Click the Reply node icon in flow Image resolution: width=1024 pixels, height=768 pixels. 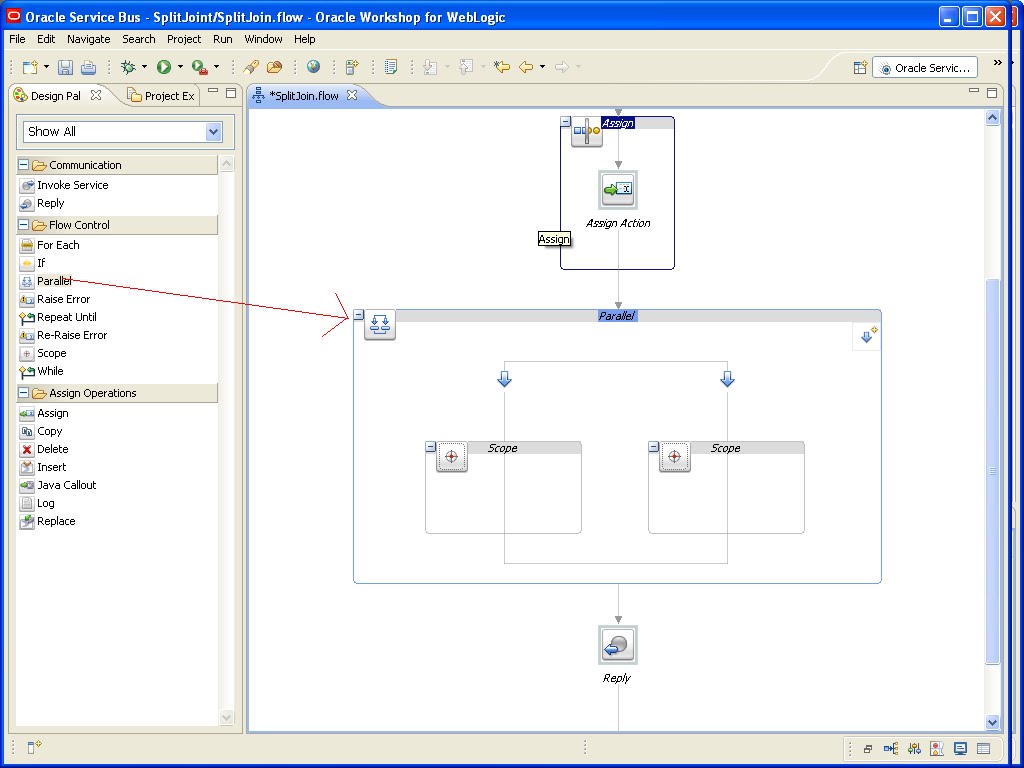[x=617, y=645]
